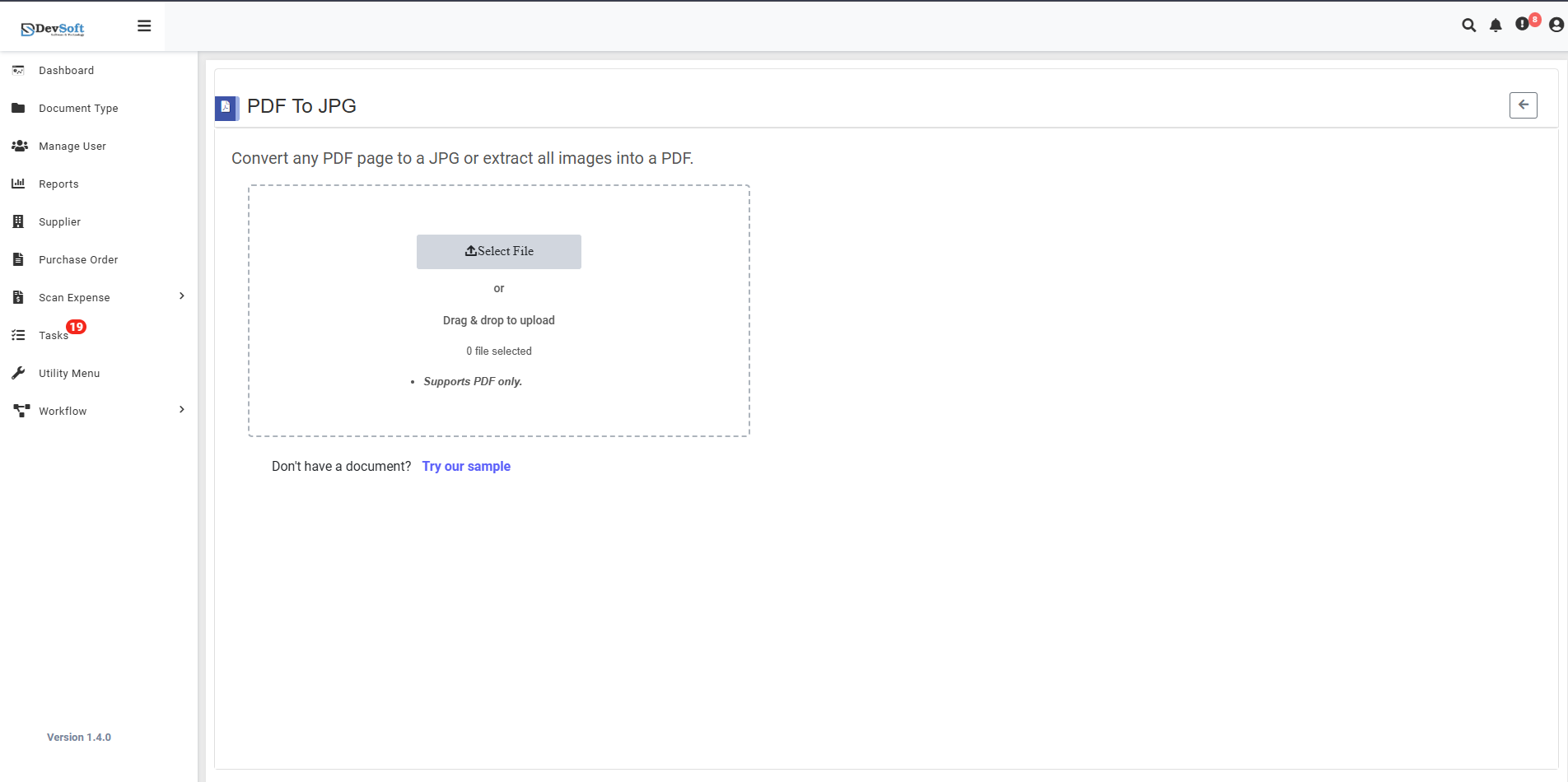Screen dimensions: 1568x782
Task: Select the Document Type folder icon
Action: coord(18,108)
